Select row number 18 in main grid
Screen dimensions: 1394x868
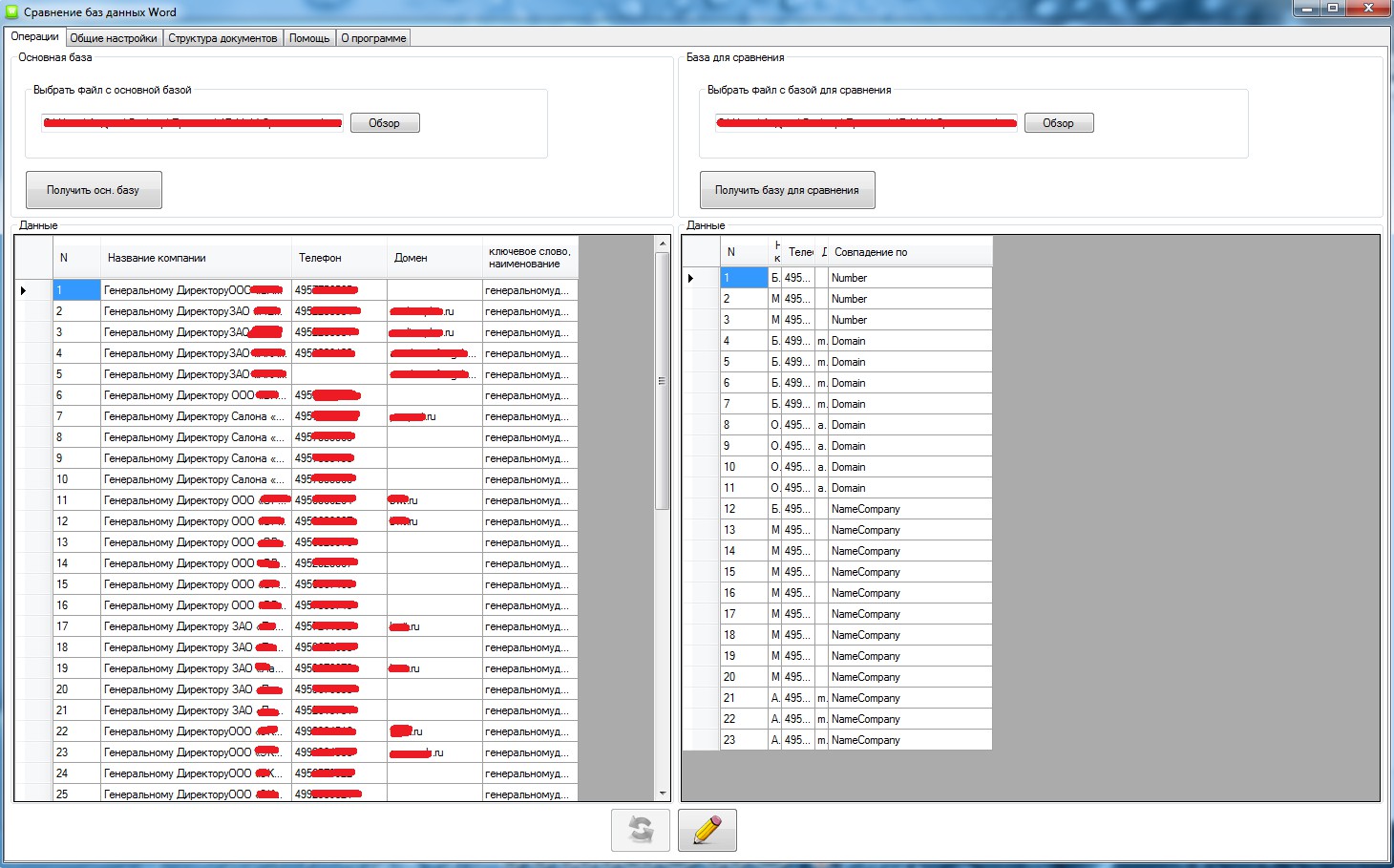[x=76, y=647]
